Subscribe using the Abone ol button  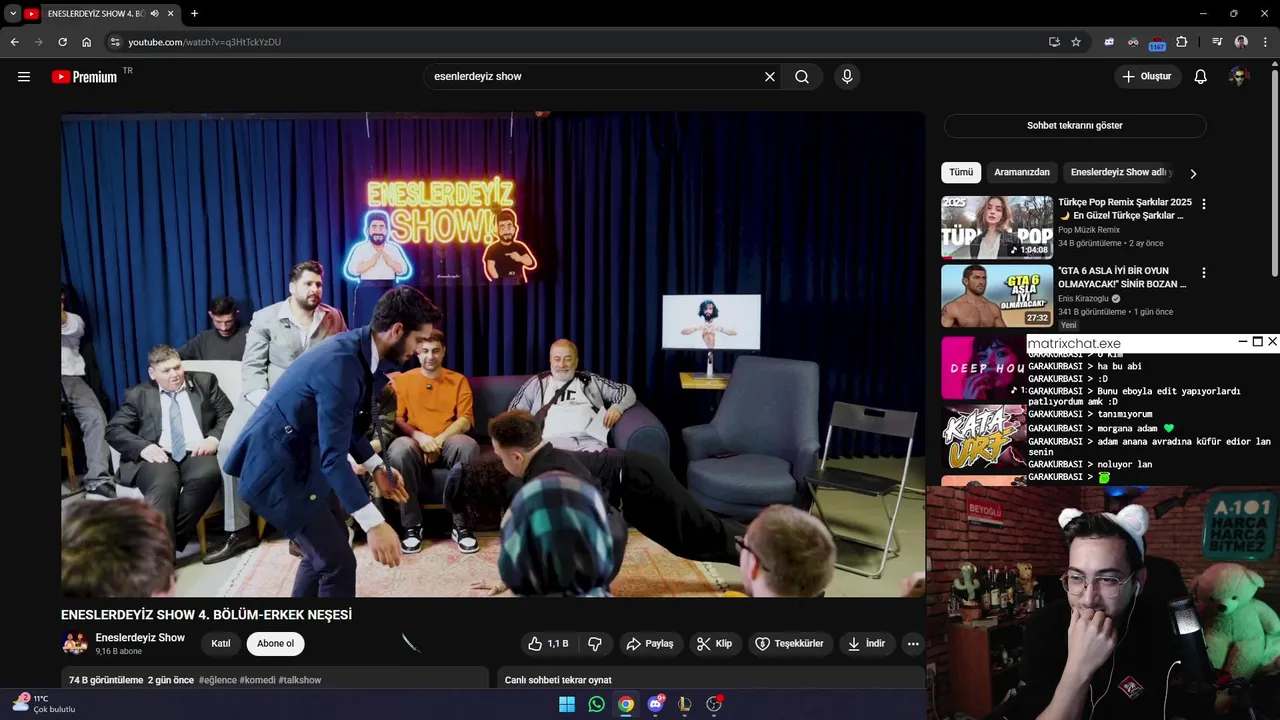coord(276,644)
